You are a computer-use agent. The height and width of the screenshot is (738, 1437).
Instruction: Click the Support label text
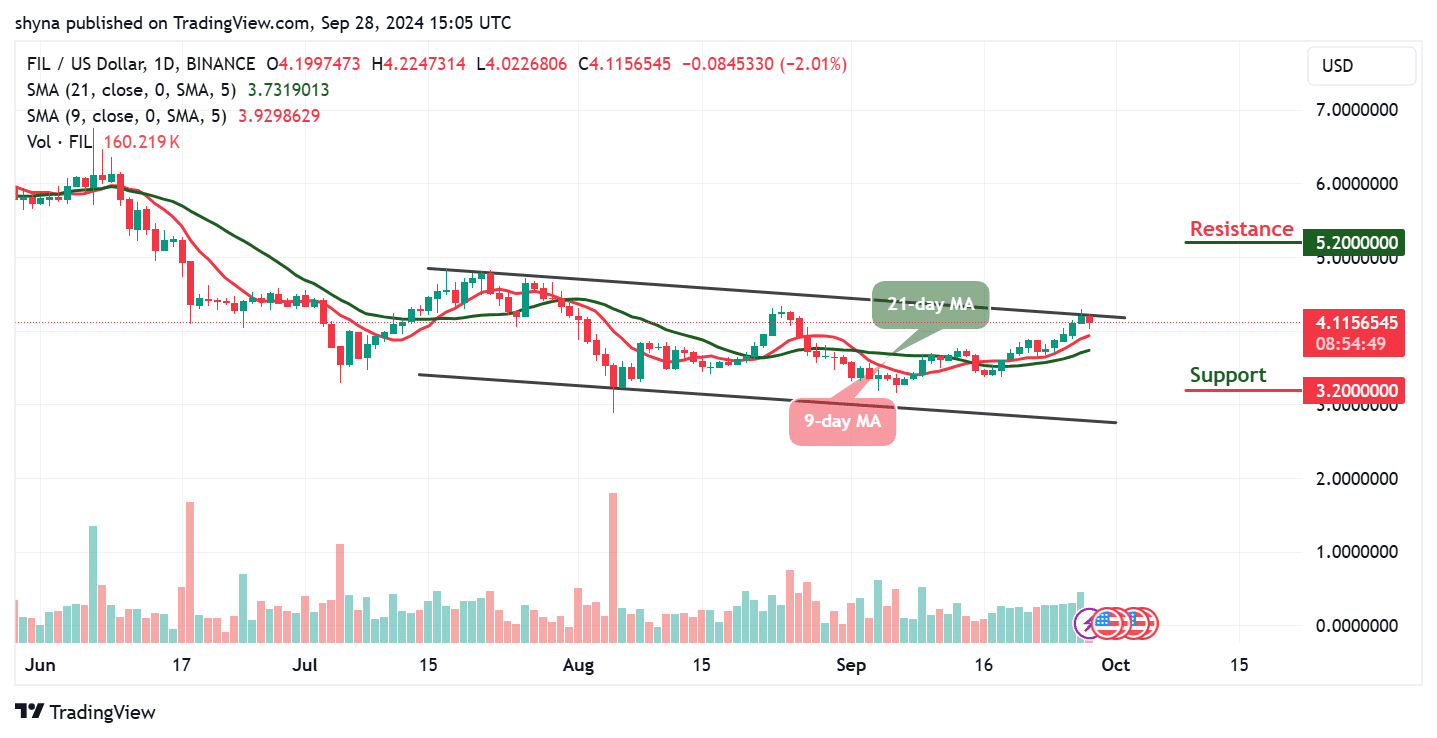pos(1227,375)
